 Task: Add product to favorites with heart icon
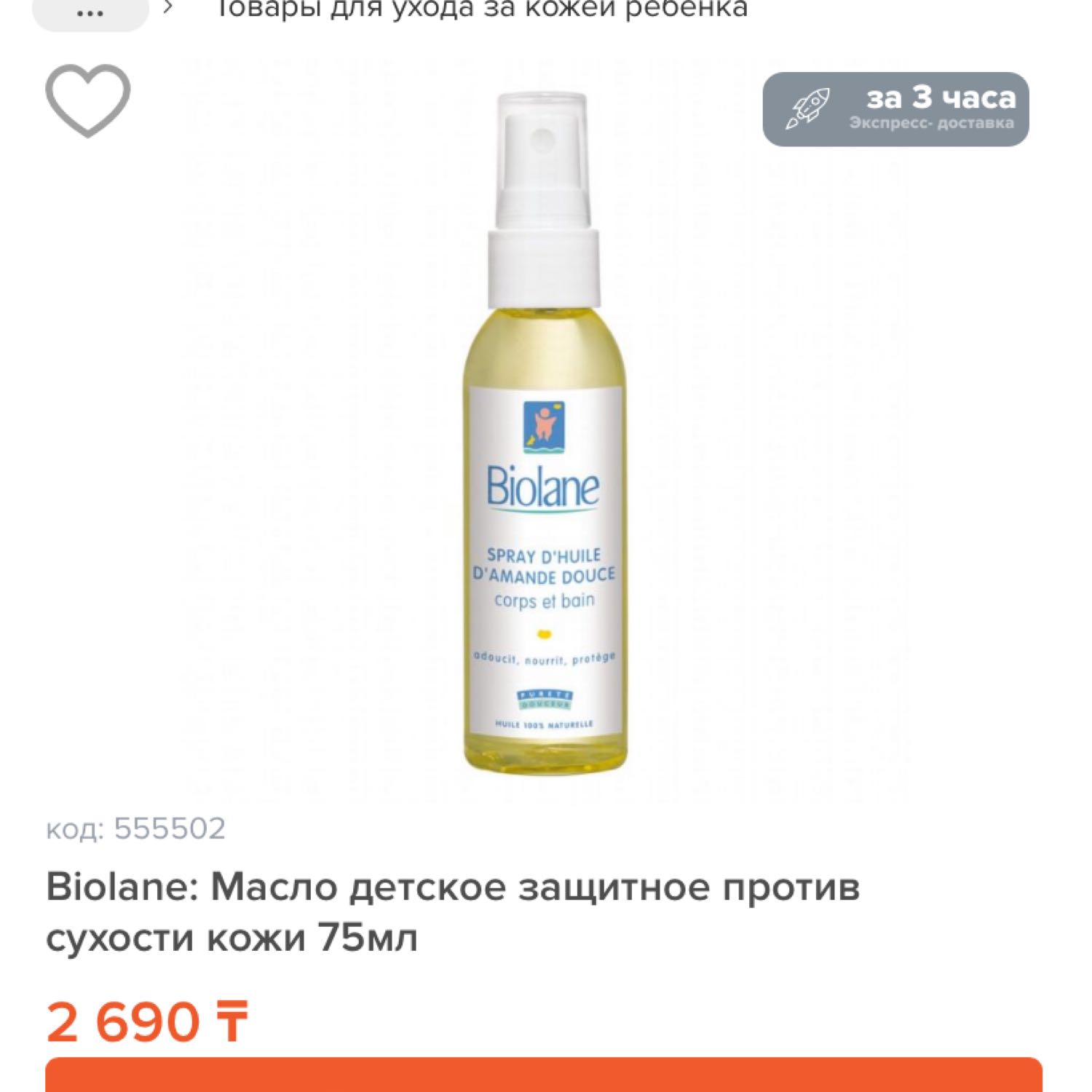88,100
